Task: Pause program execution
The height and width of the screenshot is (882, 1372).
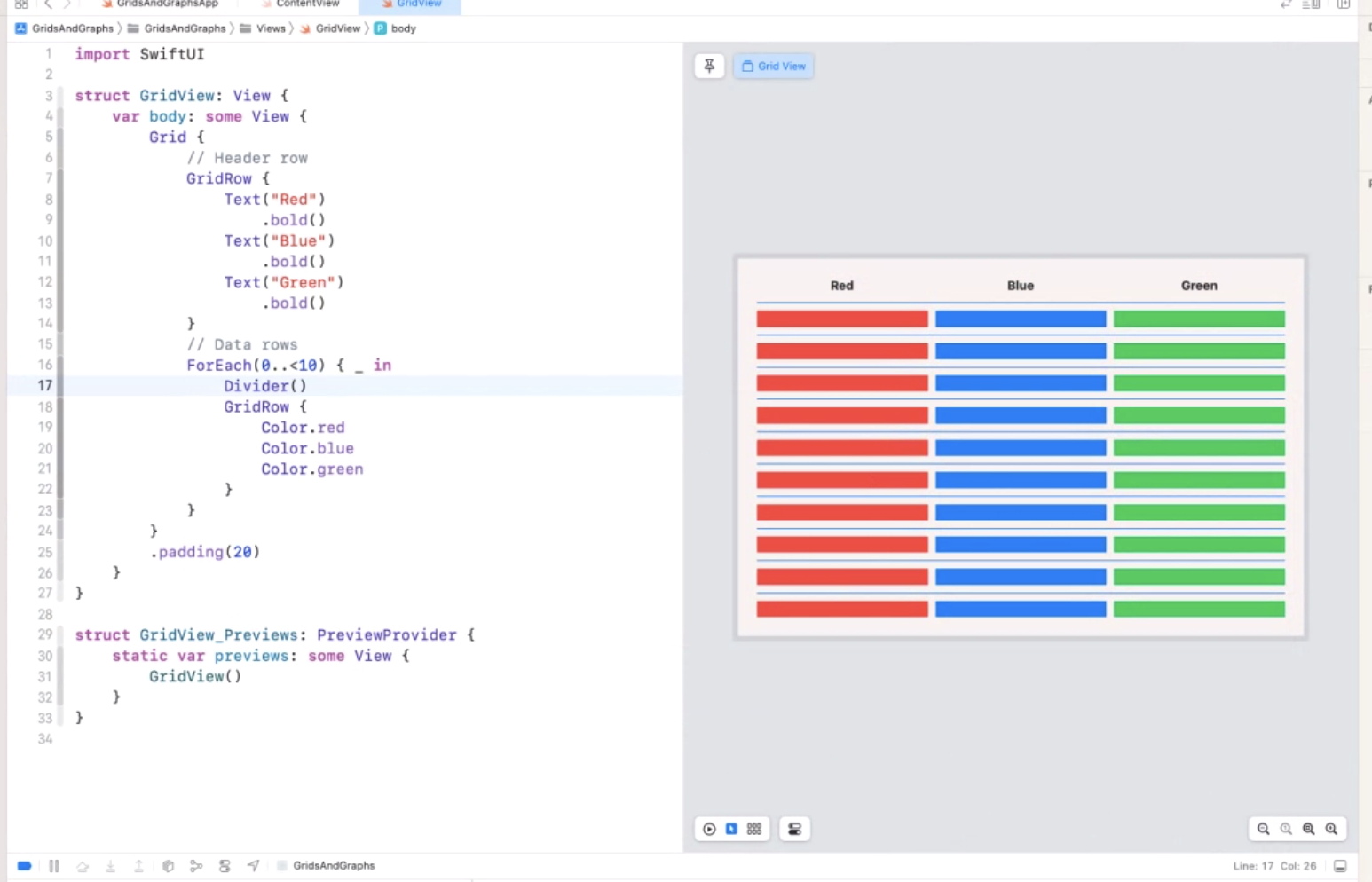Action: pos(54,866)
